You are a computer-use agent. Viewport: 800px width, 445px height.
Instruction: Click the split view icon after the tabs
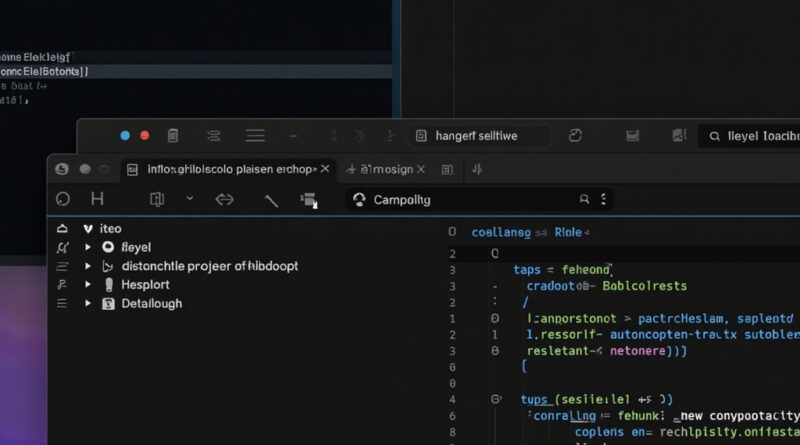(447, 169)
